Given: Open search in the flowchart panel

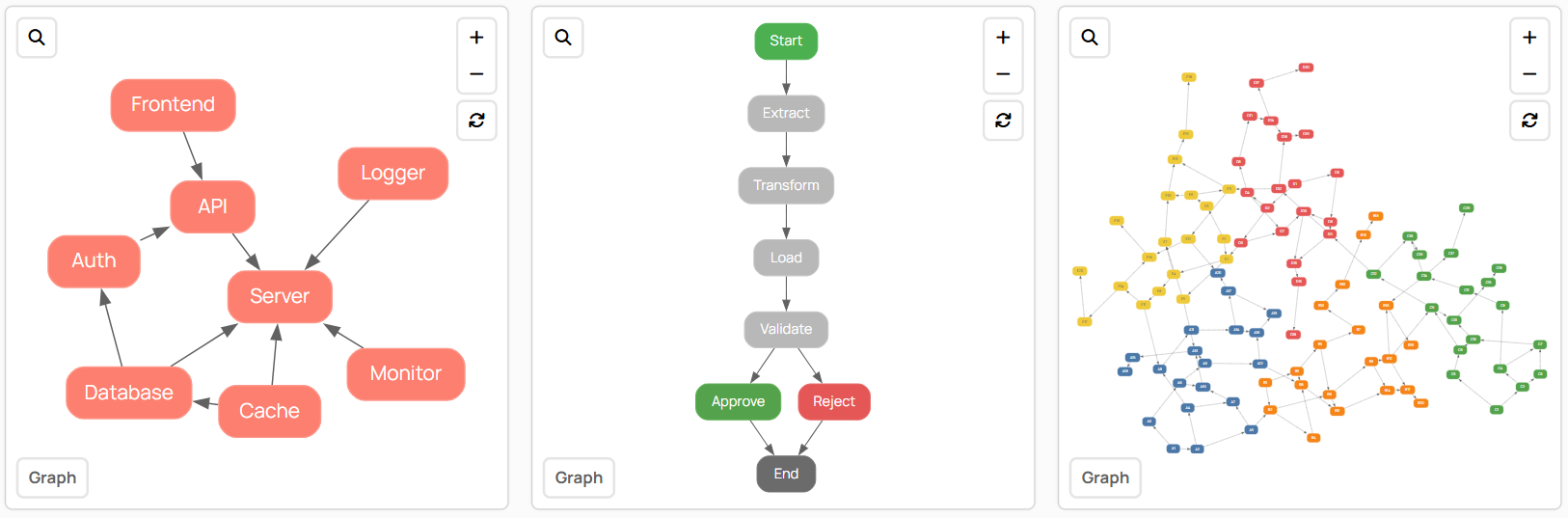Looking at the screenshot, I should coord(563,38).
